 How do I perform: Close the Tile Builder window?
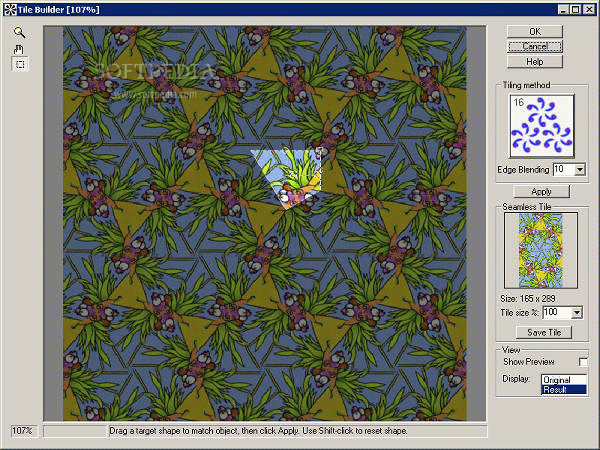click(589, 10)
